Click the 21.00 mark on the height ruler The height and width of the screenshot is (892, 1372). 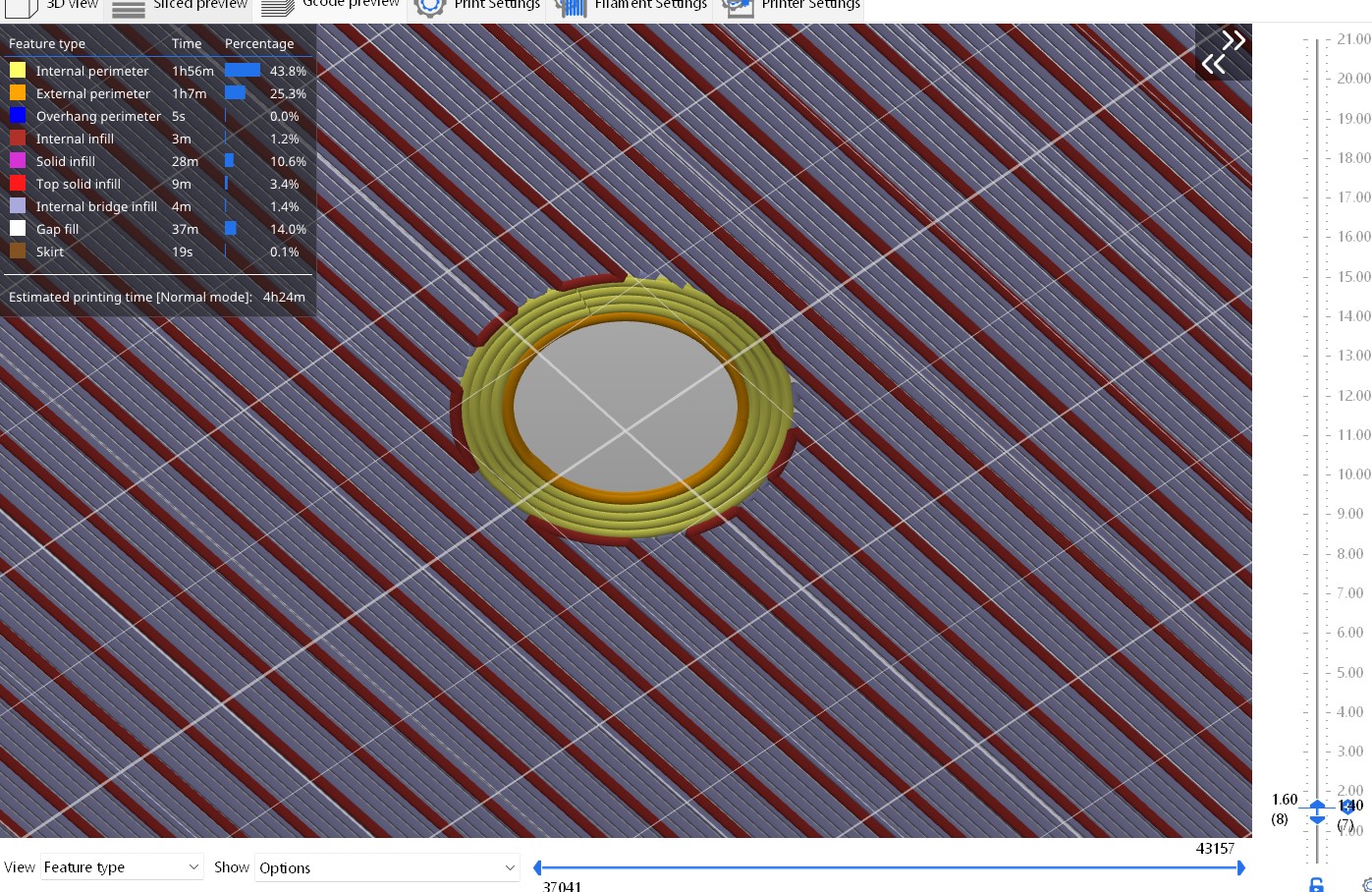(x=1353, y=38)
